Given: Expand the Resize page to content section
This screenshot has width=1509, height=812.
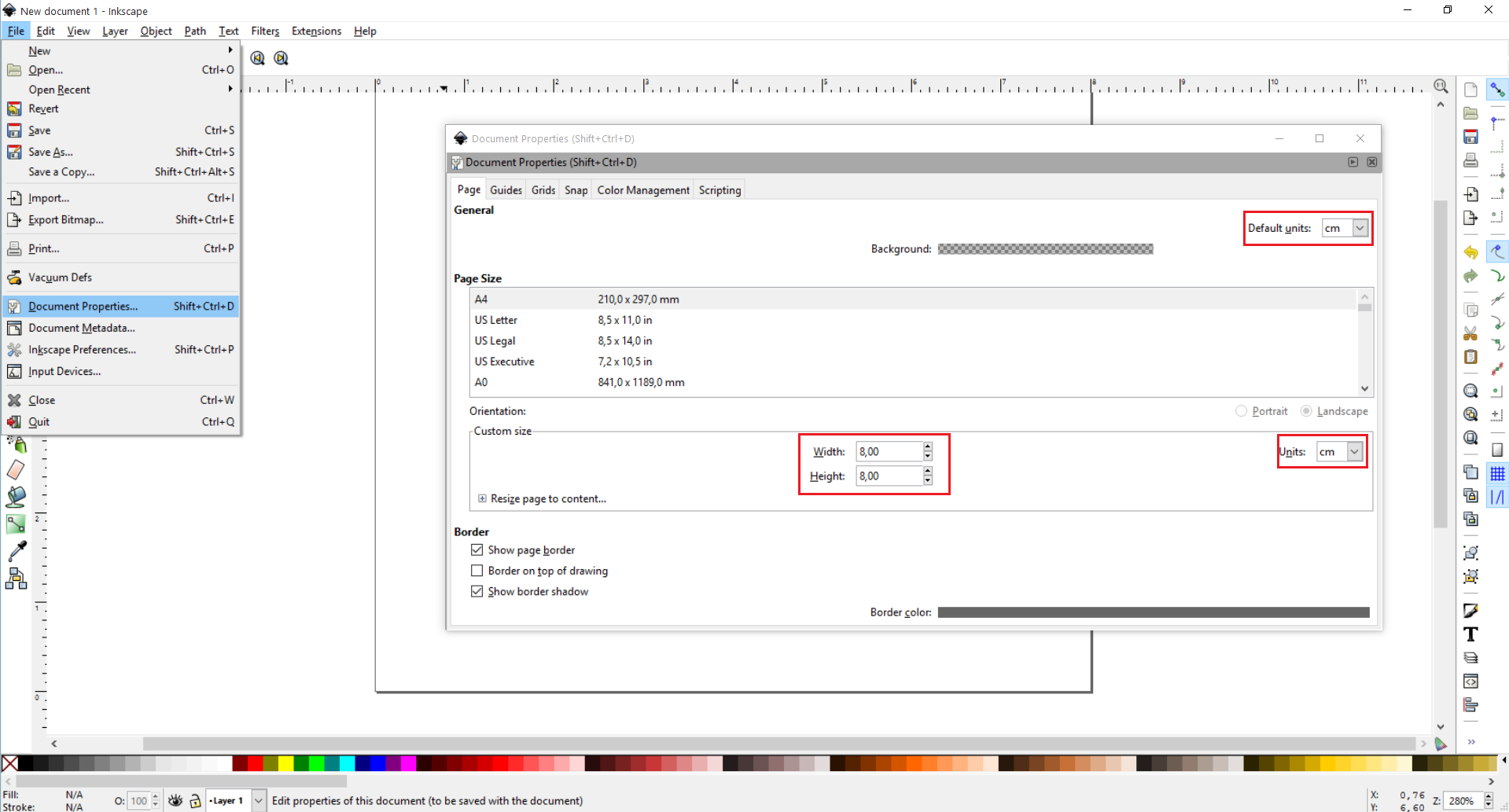Looking at the screenshot, I should [x=482, y=498].
